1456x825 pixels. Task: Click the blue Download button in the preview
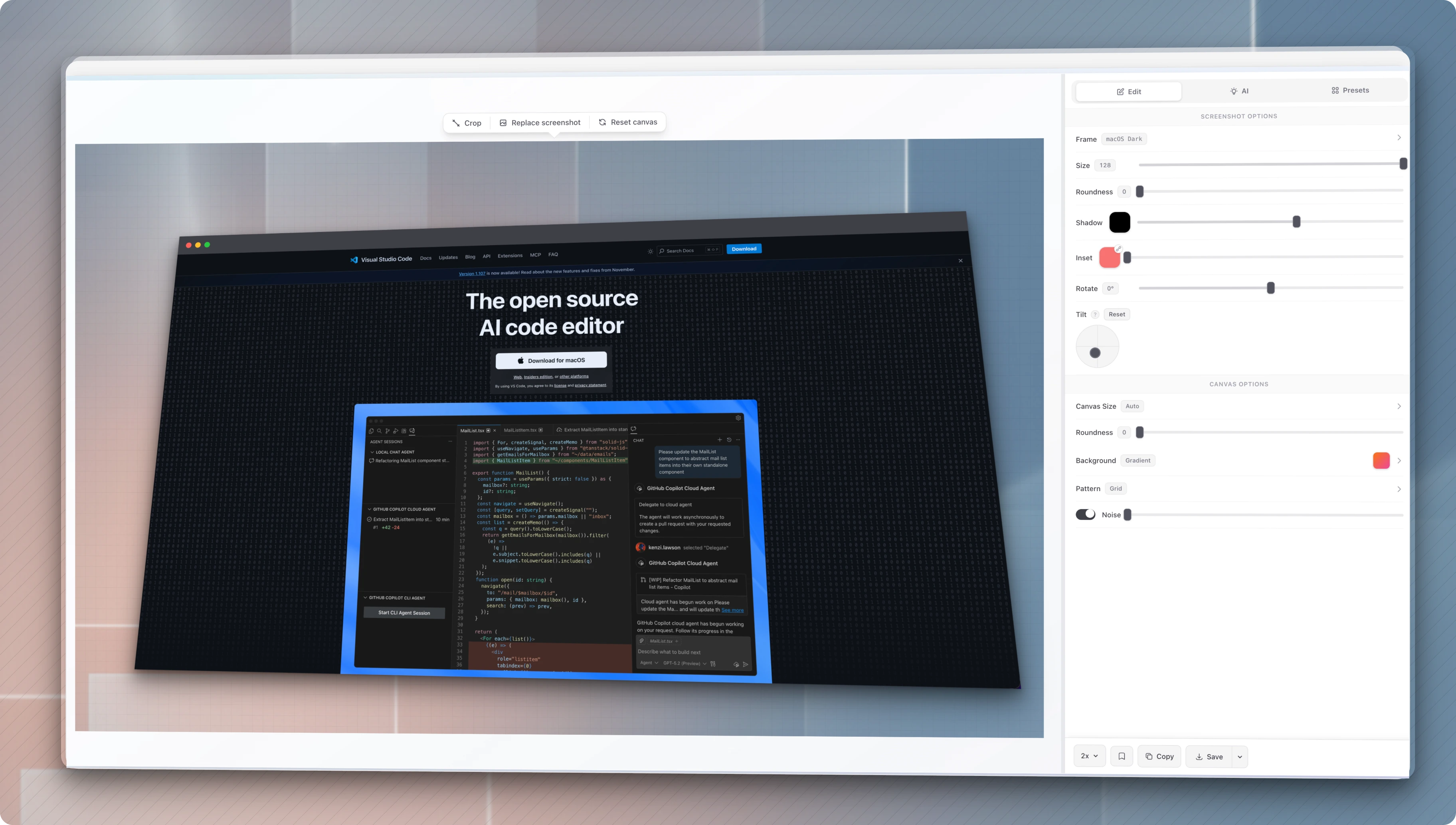point(744,249)
